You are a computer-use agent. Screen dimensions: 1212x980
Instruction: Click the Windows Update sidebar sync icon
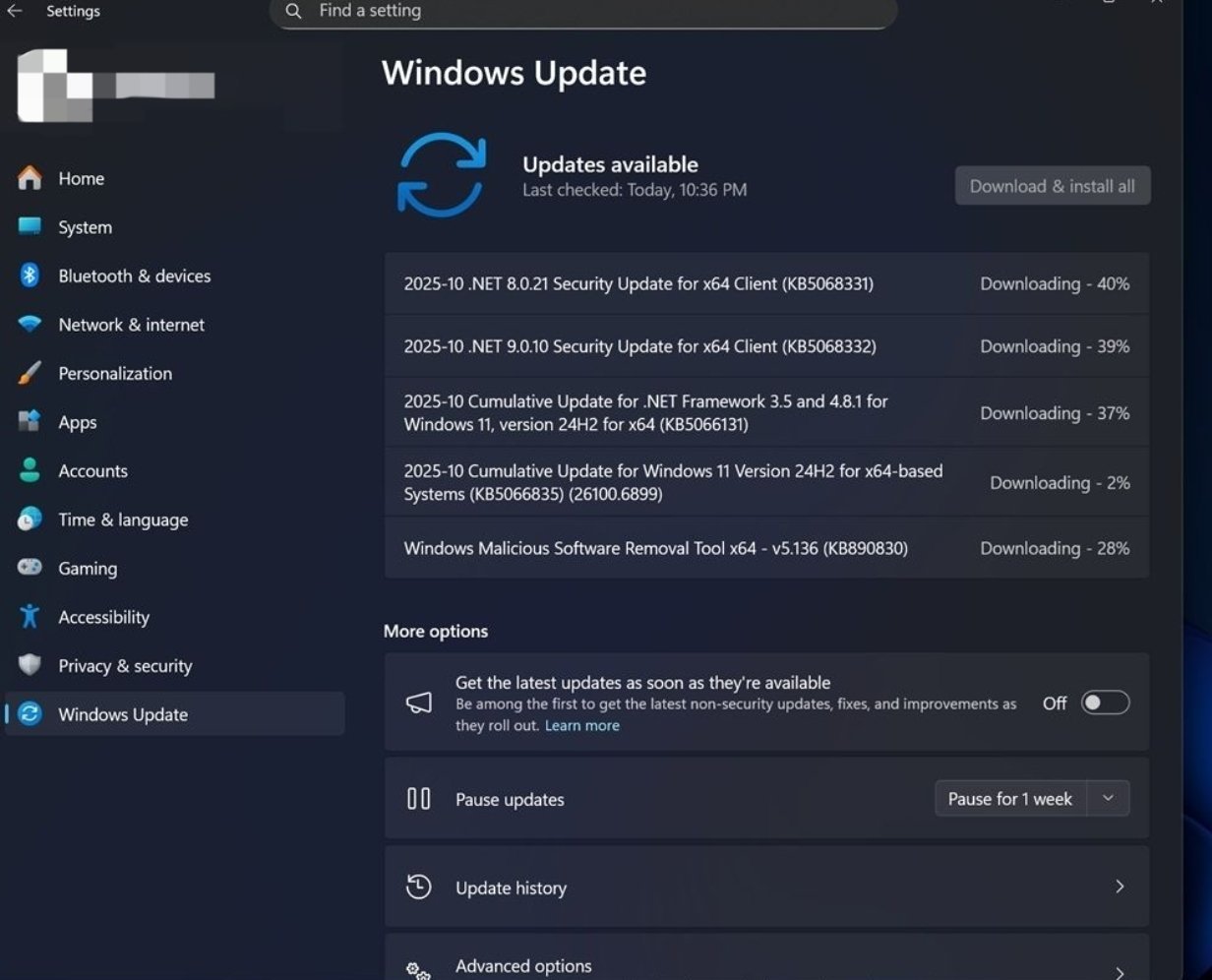pos(30,714)
